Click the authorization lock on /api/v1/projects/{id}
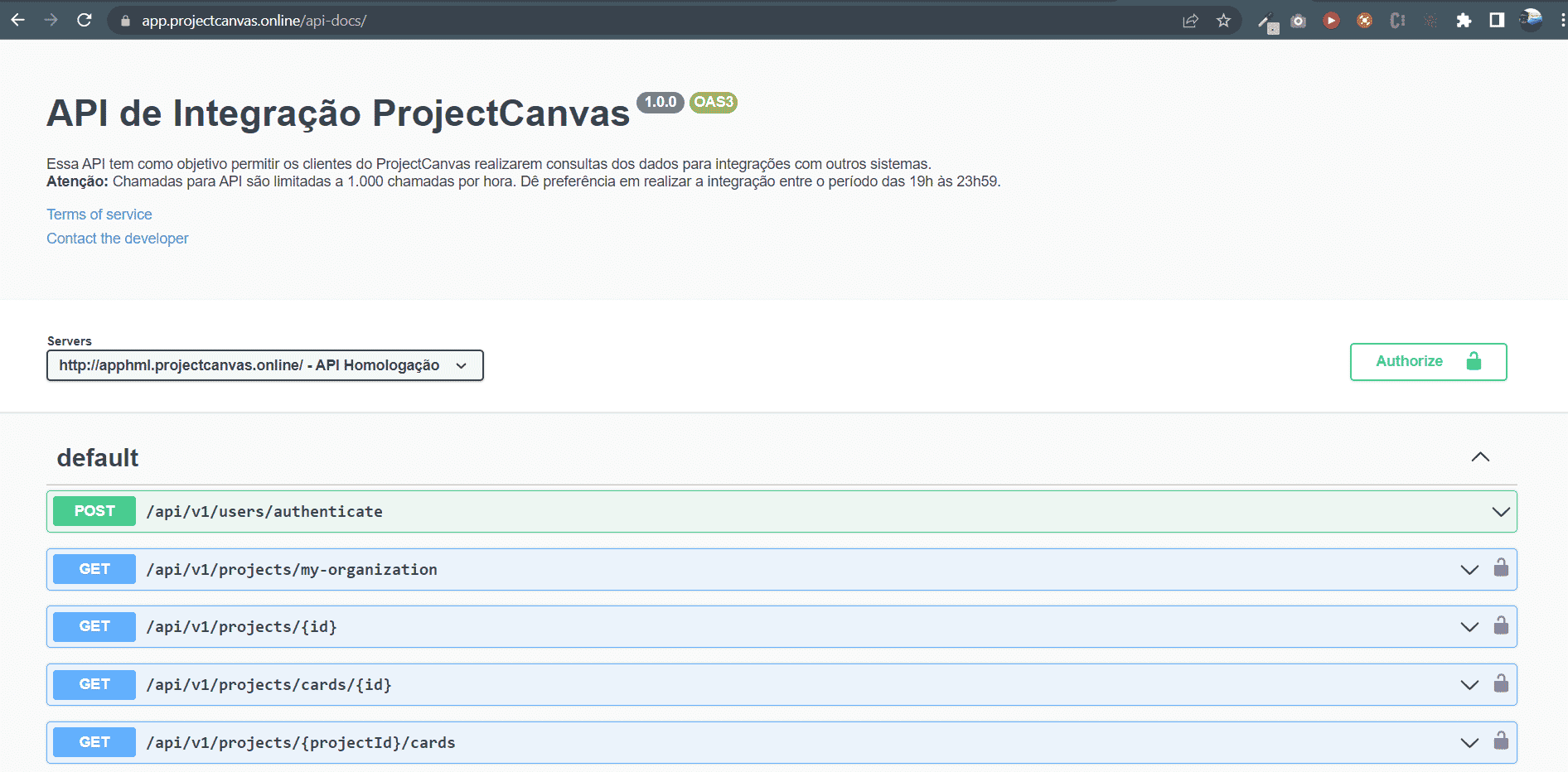This screenshot has width=1568, height=772. click(1501, 625)
